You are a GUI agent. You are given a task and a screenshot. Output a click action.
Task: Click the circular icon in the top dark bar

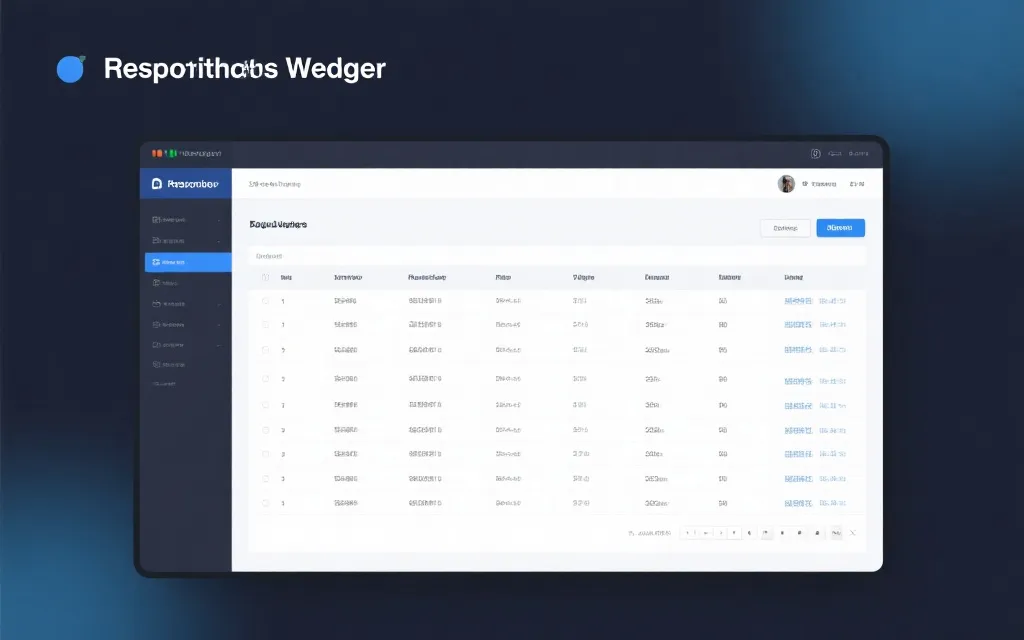[x=815, y=154]
